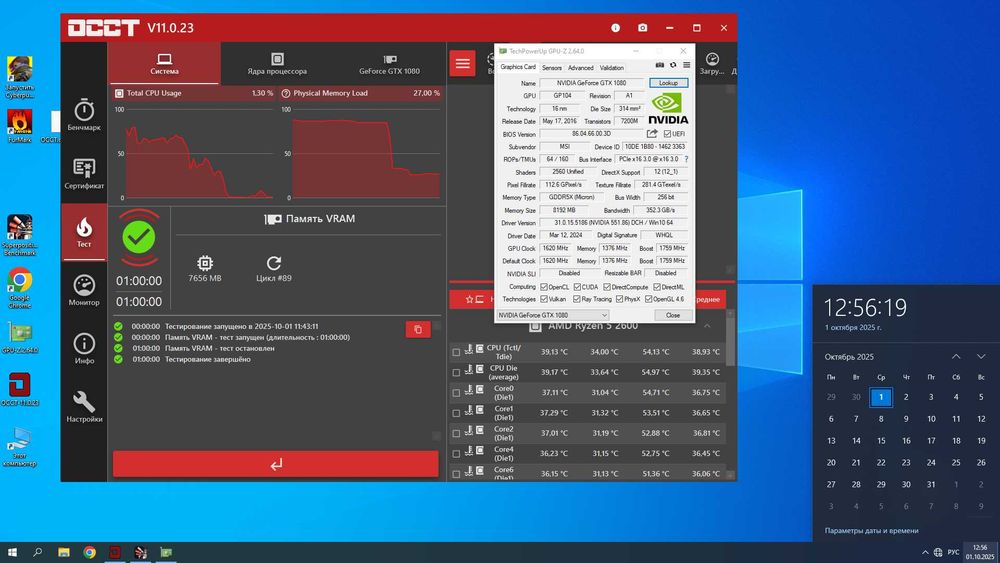
Task: Click the 7656 MB memory chip icon
Action: (205, 263)
